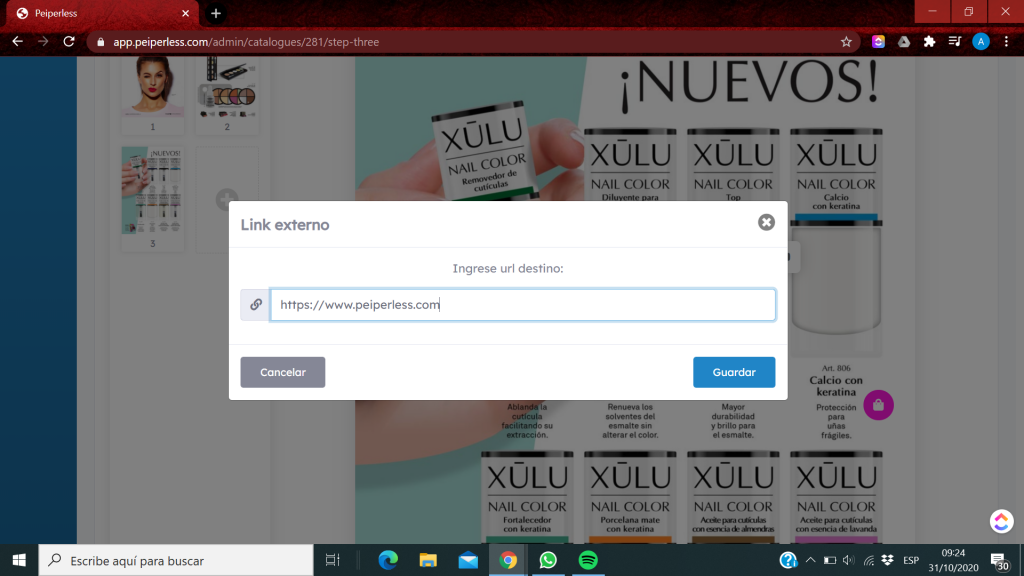The image size is (1024, 576).
Task: Go forward with the browser forward arrow
Action: coord(43,42)
